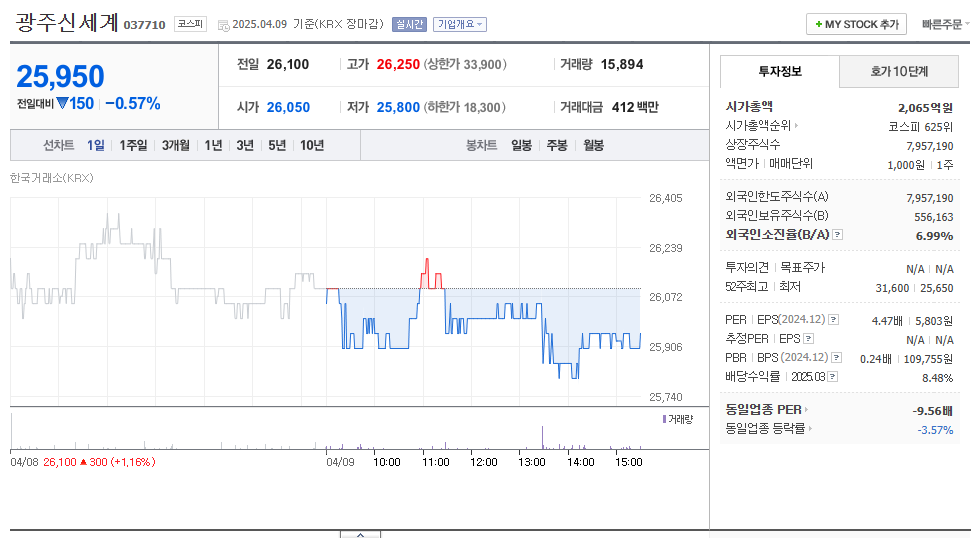Screen dimensions: 979x538
Task: Select the 3년 line chart period
Action: (245, 145)
